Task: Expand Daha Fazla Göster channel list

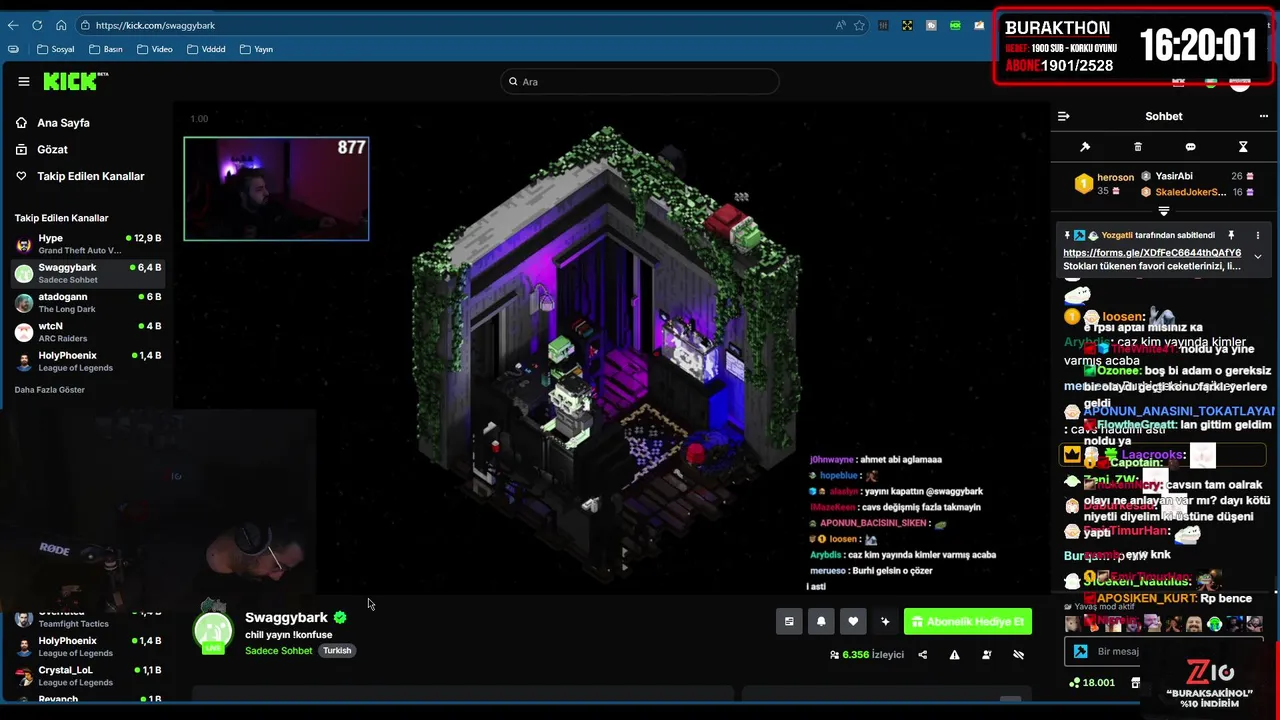Action: (50, 390)
